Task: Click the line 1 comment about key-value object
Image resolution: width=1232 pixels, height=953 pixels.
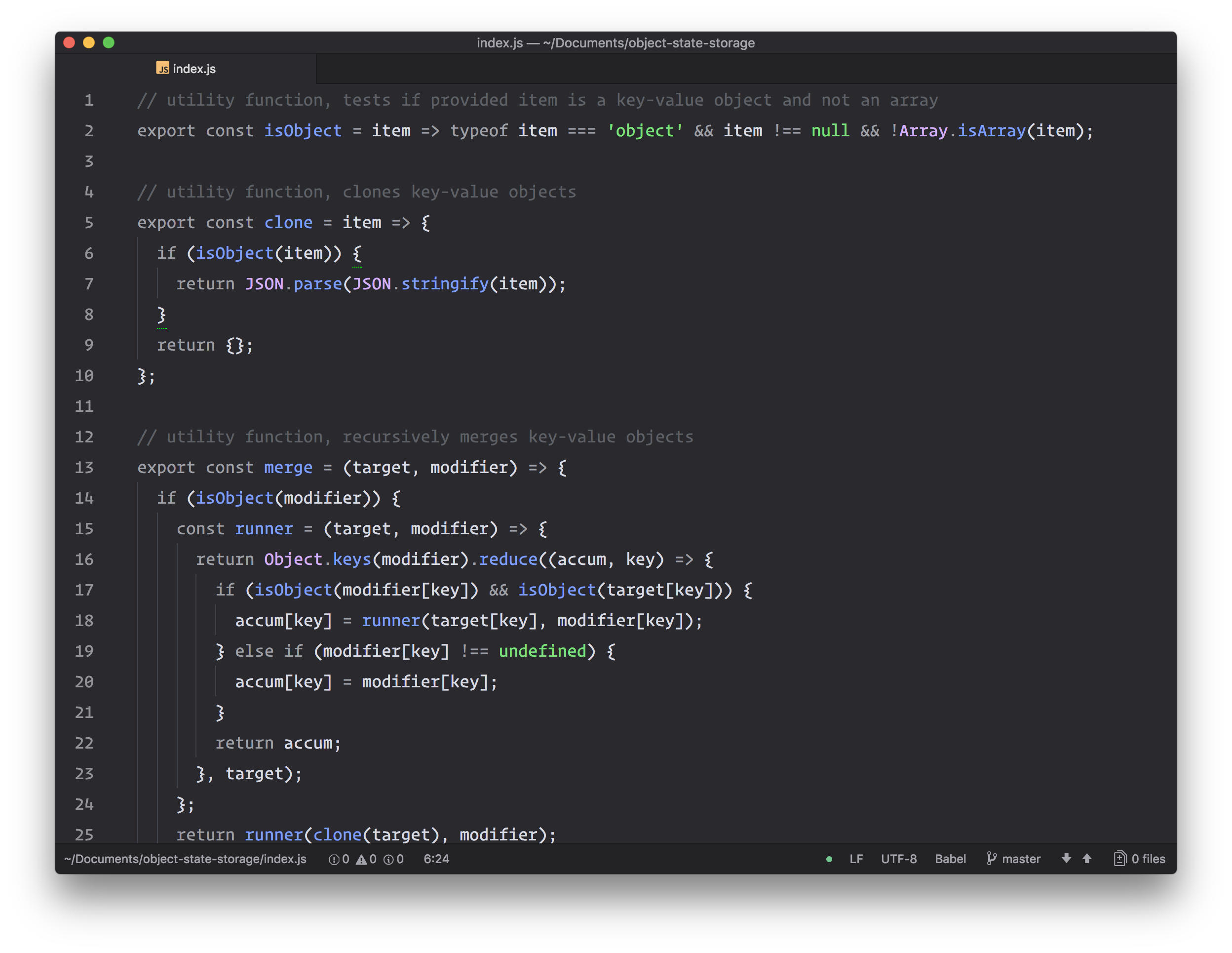Action: pyautogui.click(x=538, y=100)
